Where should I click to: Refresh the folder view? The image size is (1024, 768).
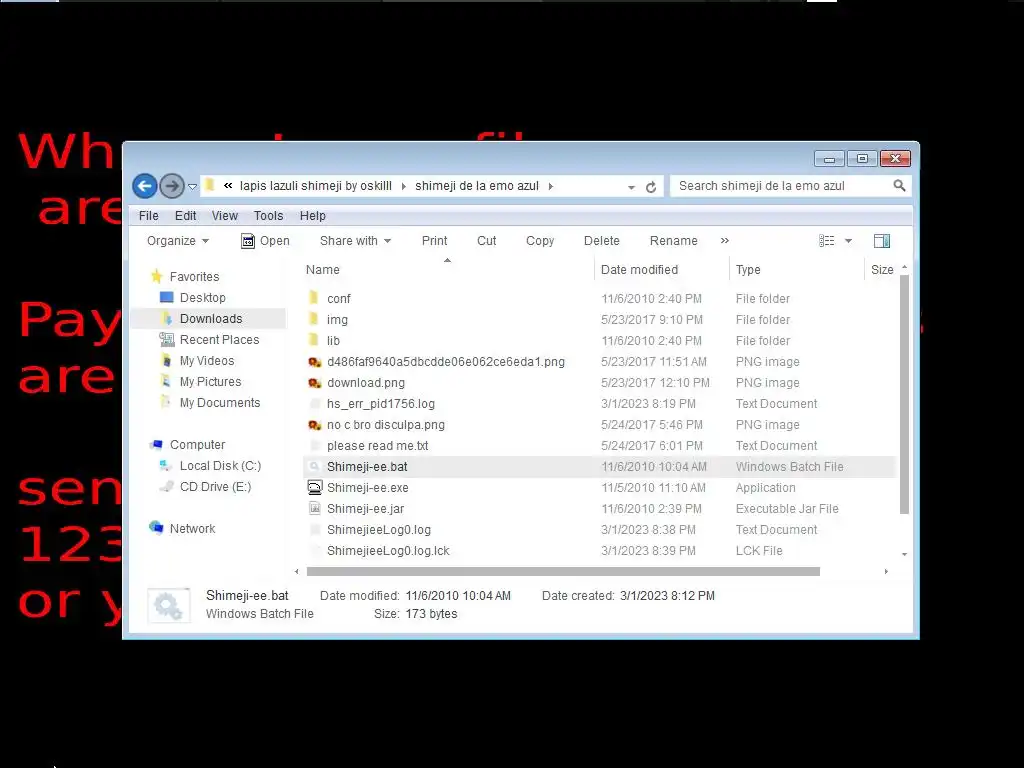[651, 187]
